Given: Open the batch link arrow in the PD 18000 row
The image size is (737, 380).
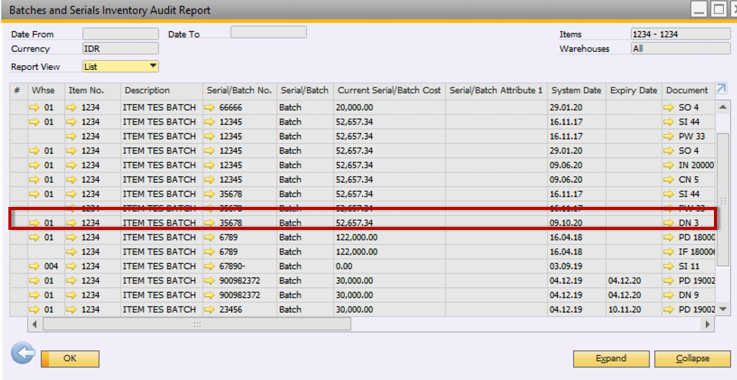Looking at the screenshot, I should pyautogui.click(x=210, y=237).
